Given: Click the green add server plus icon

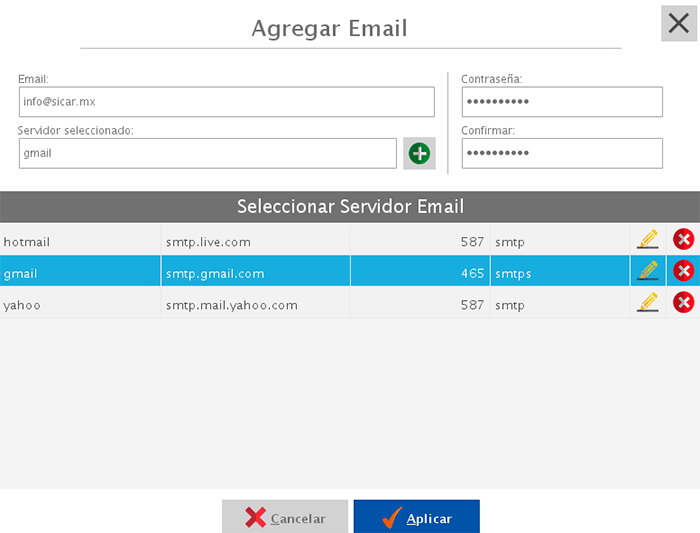Looking at the screenshot, I should tap(420, 153).
